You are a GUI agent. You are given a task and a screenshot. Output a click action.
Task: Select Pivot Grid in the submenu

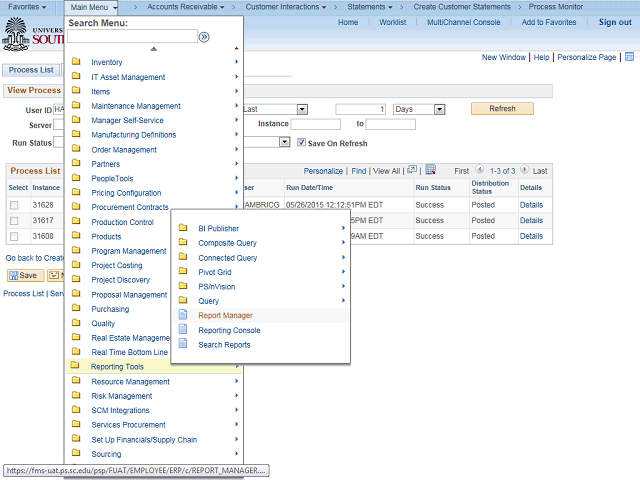pos(214,272)
